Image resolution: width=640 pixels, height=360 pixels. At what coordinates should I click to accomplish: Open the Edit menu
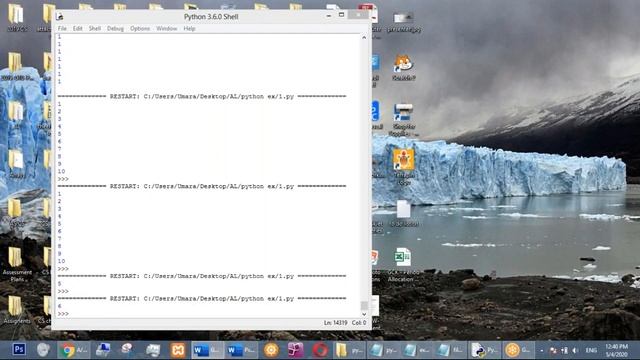[78, 29]
